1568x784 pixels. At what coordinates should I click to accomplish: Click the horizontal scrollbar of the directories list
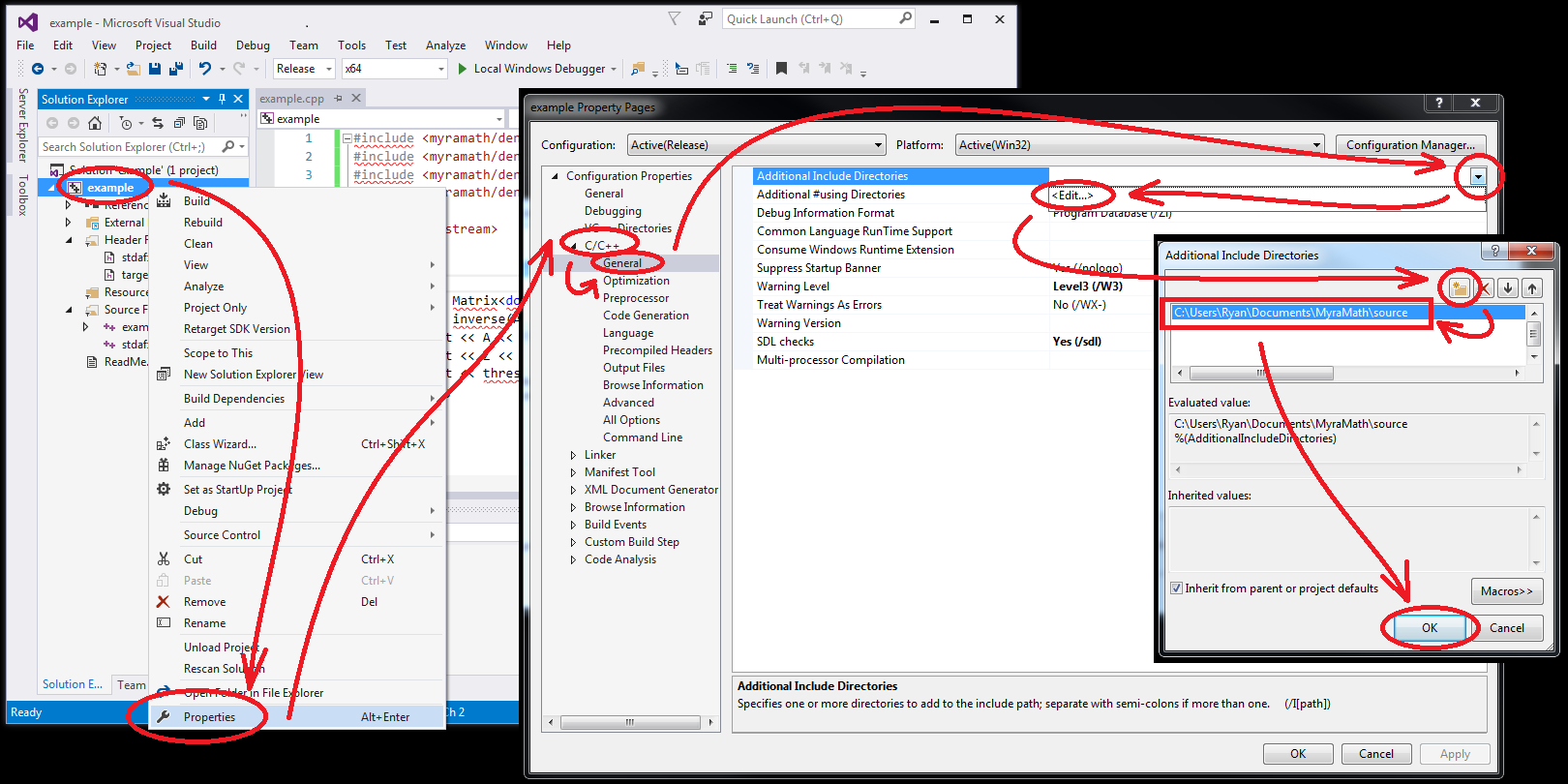1349,373
